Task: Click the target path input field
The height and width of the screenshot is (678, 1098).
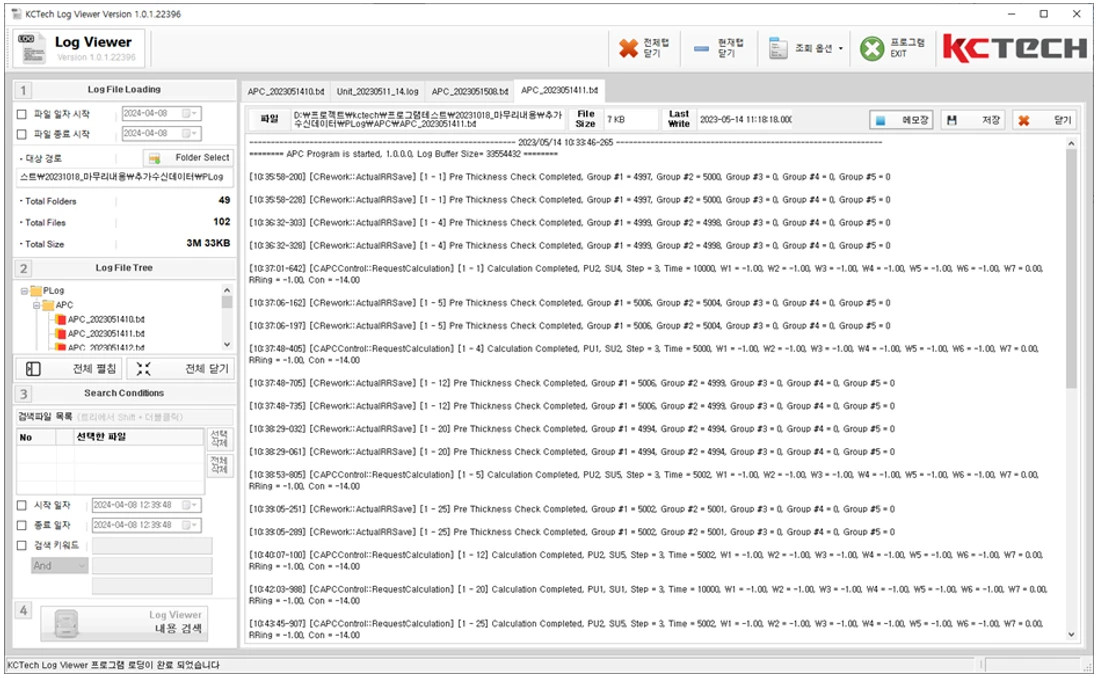Action: point(124,177)
